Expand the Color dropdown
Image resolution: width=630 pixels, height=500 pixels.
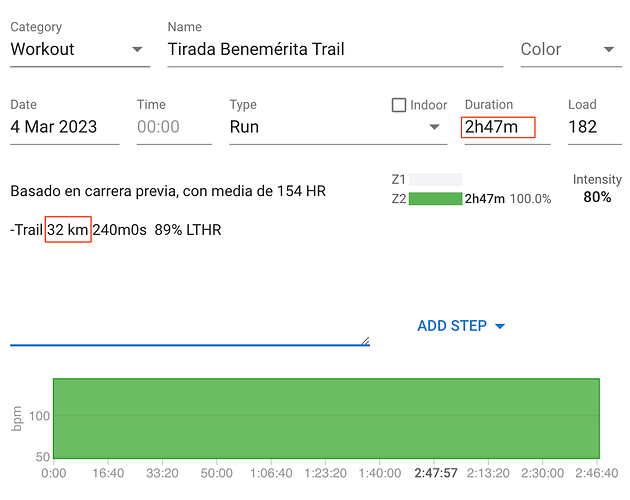[608, 49]
